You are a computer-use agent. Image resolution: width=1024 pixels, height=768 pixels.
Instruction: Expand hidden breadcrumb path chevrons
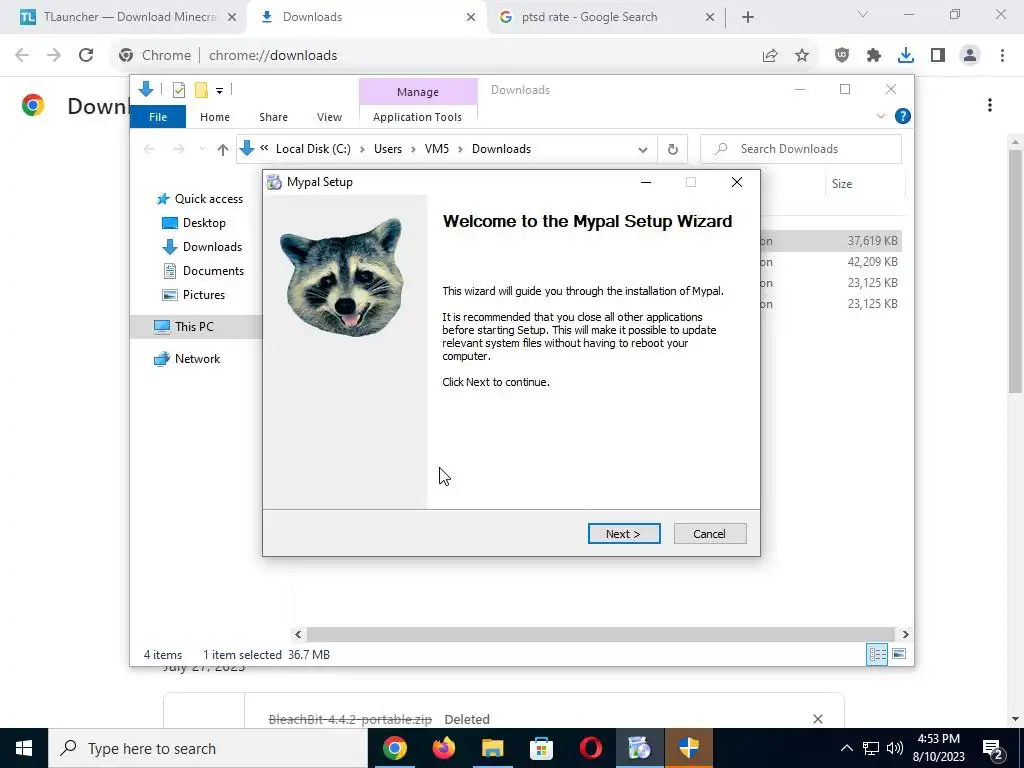[264, 148]
